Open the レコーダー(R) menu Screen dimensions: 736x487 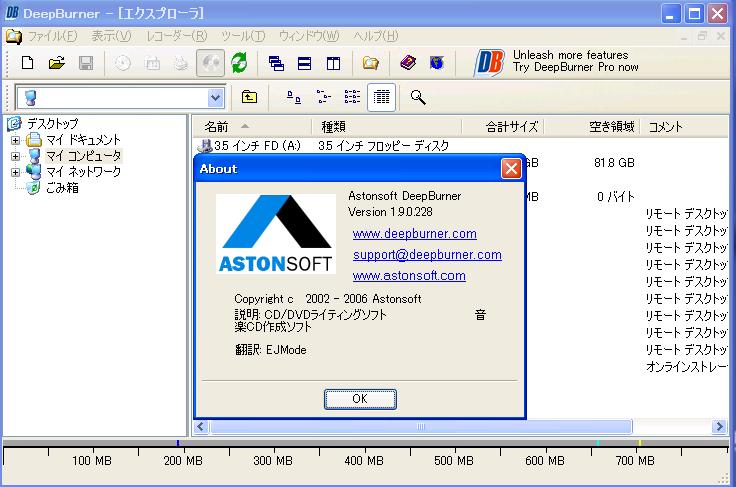(x=177, y=36)
